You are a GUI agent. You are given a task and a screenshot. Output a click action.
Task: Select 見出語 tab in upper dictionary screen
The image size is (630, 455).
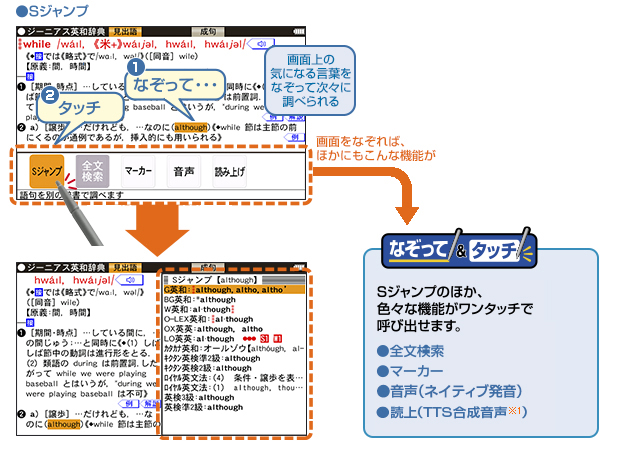click(x=125, y=32)
